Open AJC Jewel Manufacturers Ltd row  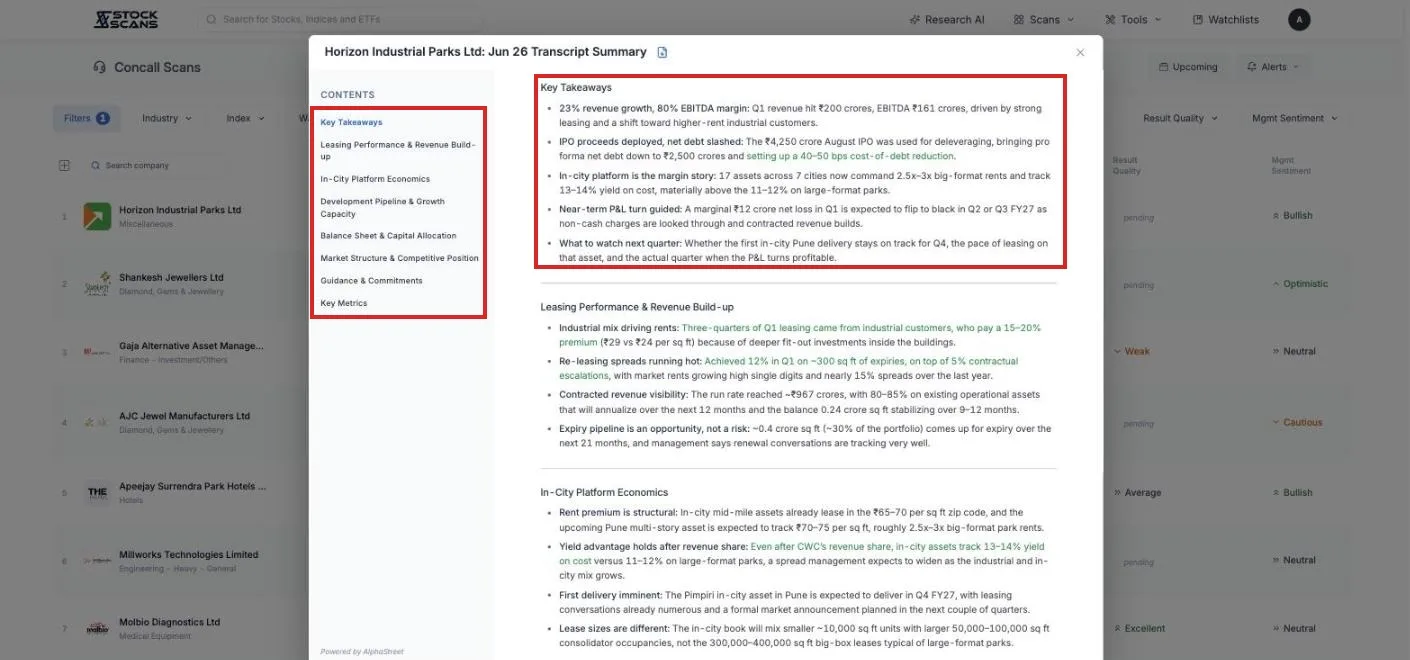click(x=184, y=416)
